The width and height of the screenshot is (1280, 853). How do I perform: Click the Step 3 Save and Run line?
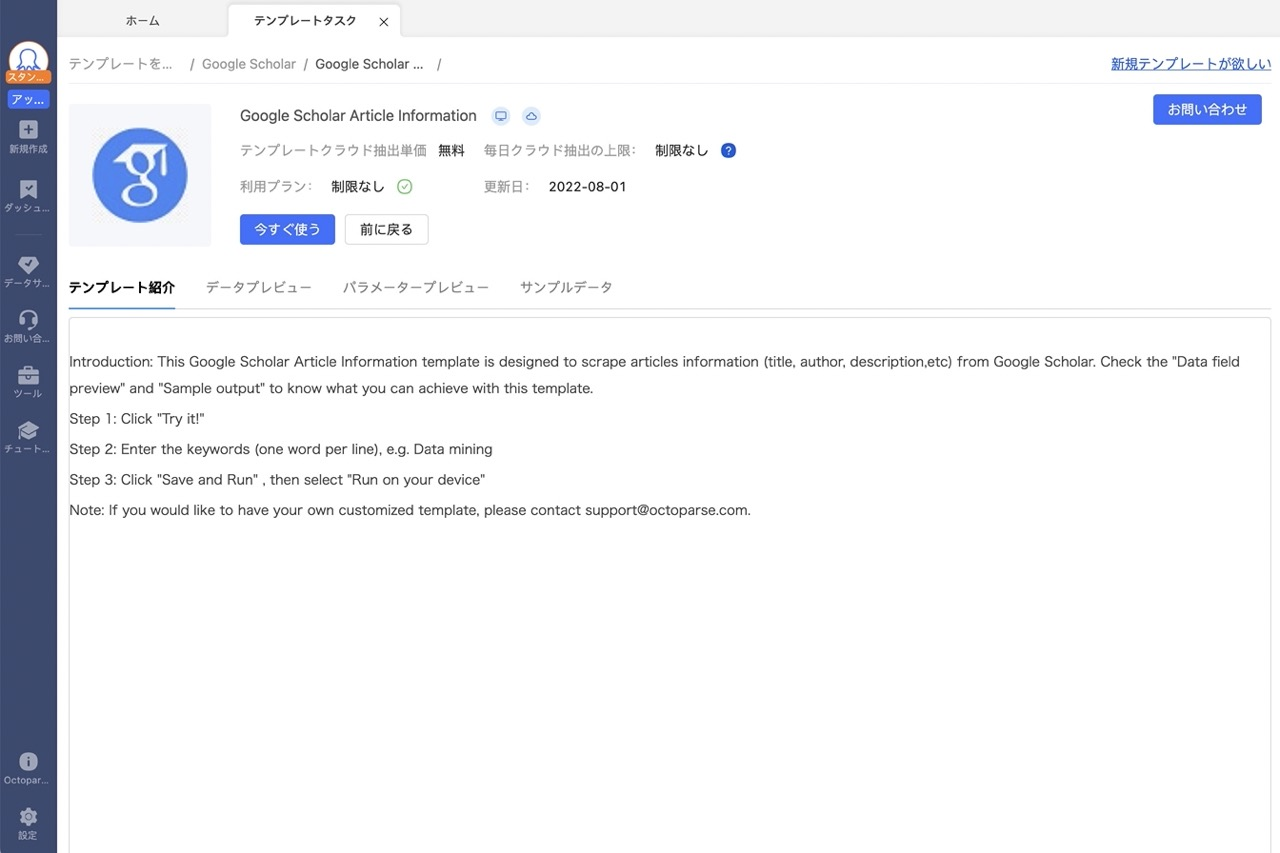coord(277,480)
